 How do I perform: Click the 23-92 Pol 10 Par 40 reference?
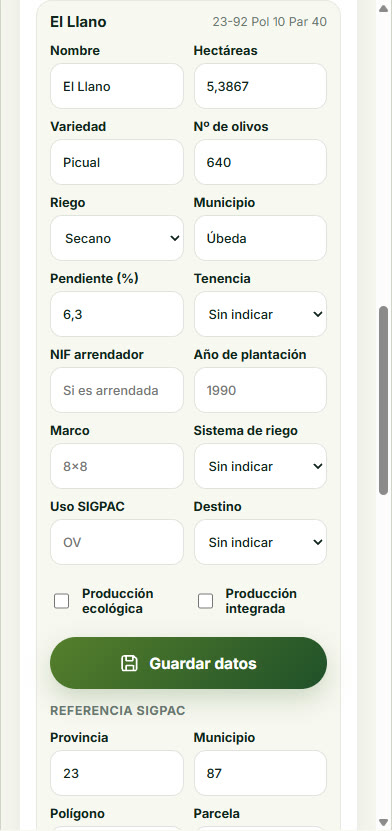270,22
